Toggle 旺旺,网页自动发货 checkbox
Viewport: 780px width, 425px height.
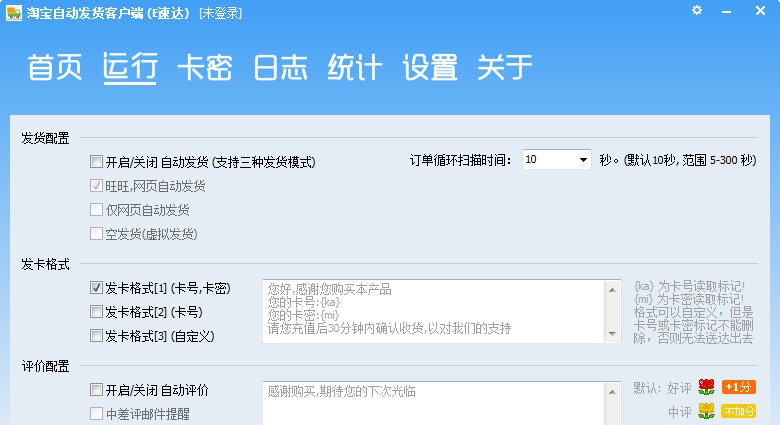[96, 186]
